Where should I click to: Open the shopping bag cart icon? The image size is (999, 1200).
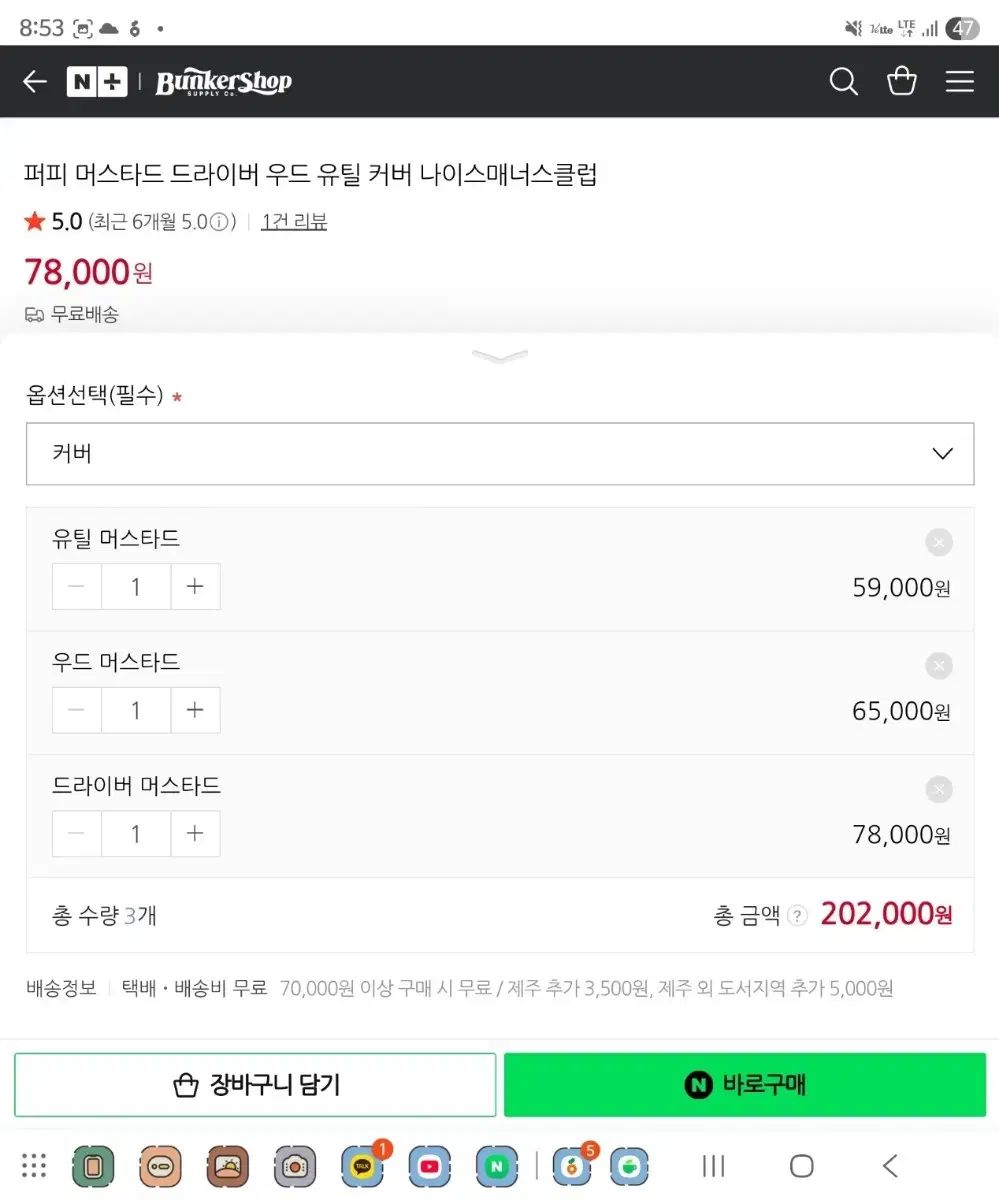[902, 82]
